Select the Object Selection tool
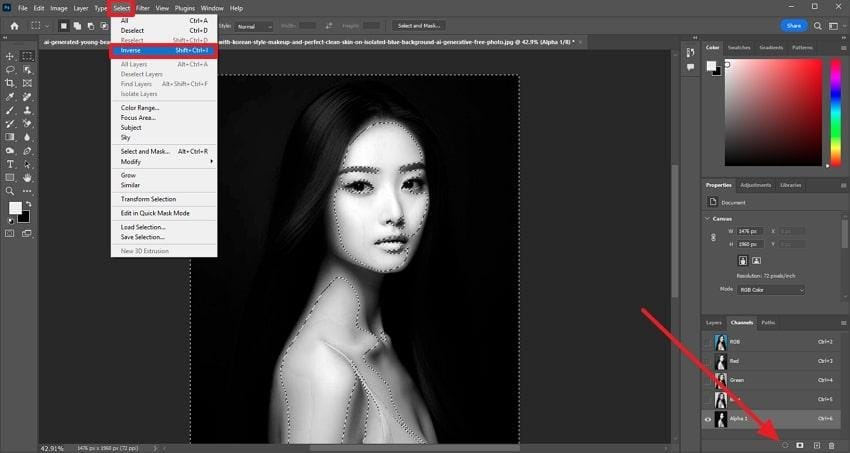 [x=27, y=70]
